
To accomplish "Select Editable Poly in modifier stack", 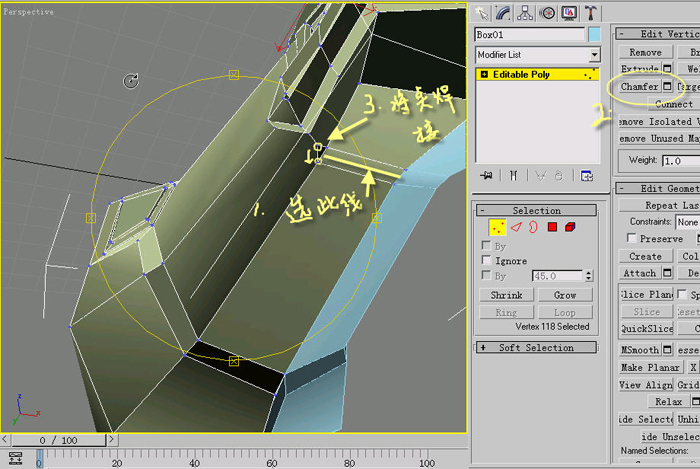I will point(538,75).
